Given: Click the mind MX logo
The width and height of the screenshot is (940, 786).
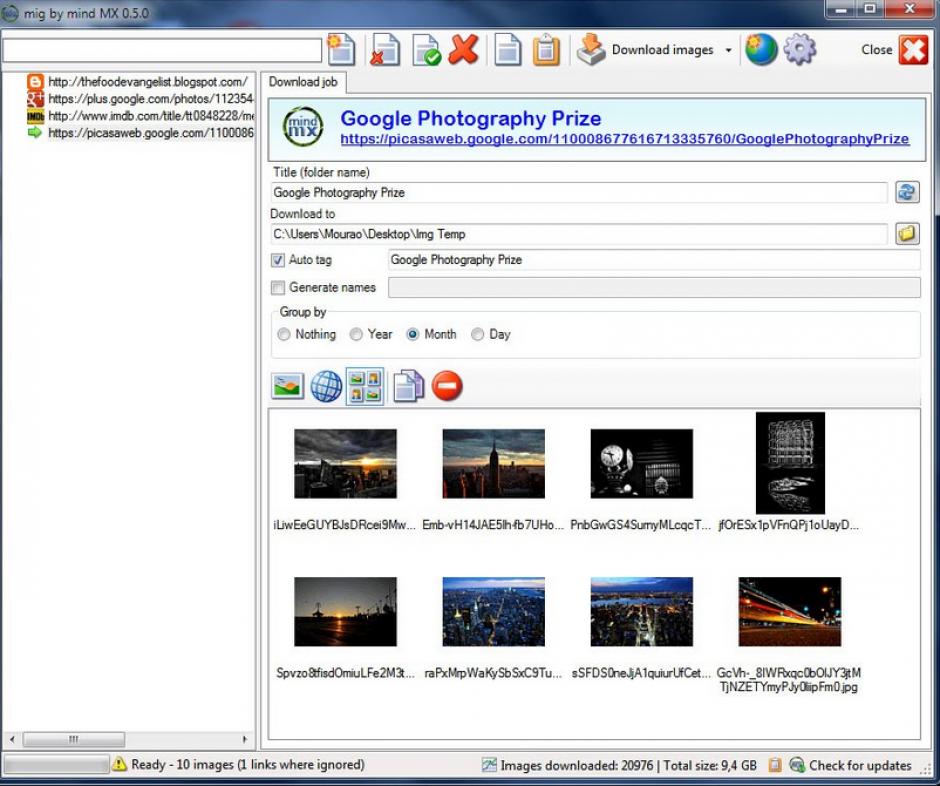Looking at the screenshot, I should pyautogui.click(x=303, y=127).
